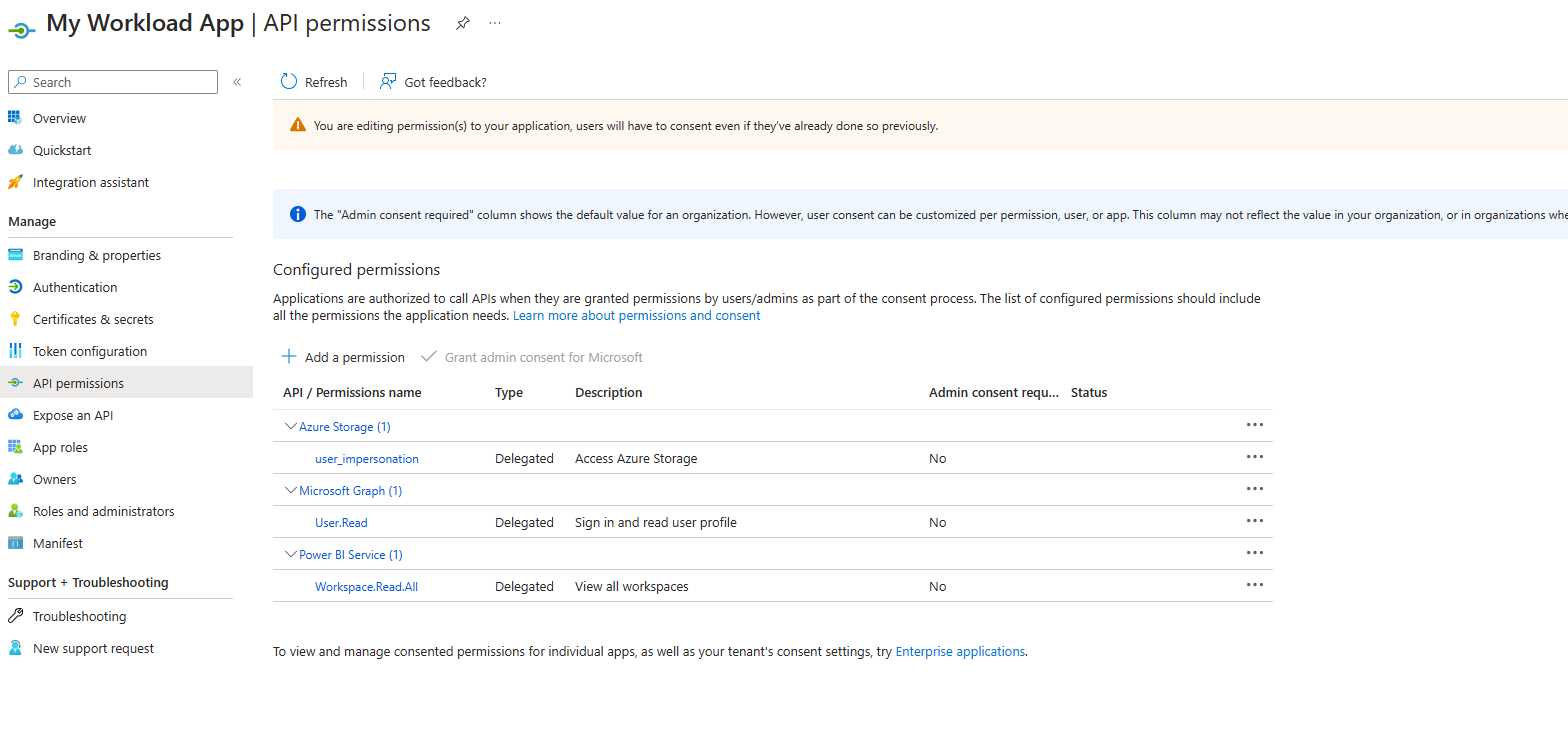
Task: Click the Add a permission label
Action: tap(355, 357)
